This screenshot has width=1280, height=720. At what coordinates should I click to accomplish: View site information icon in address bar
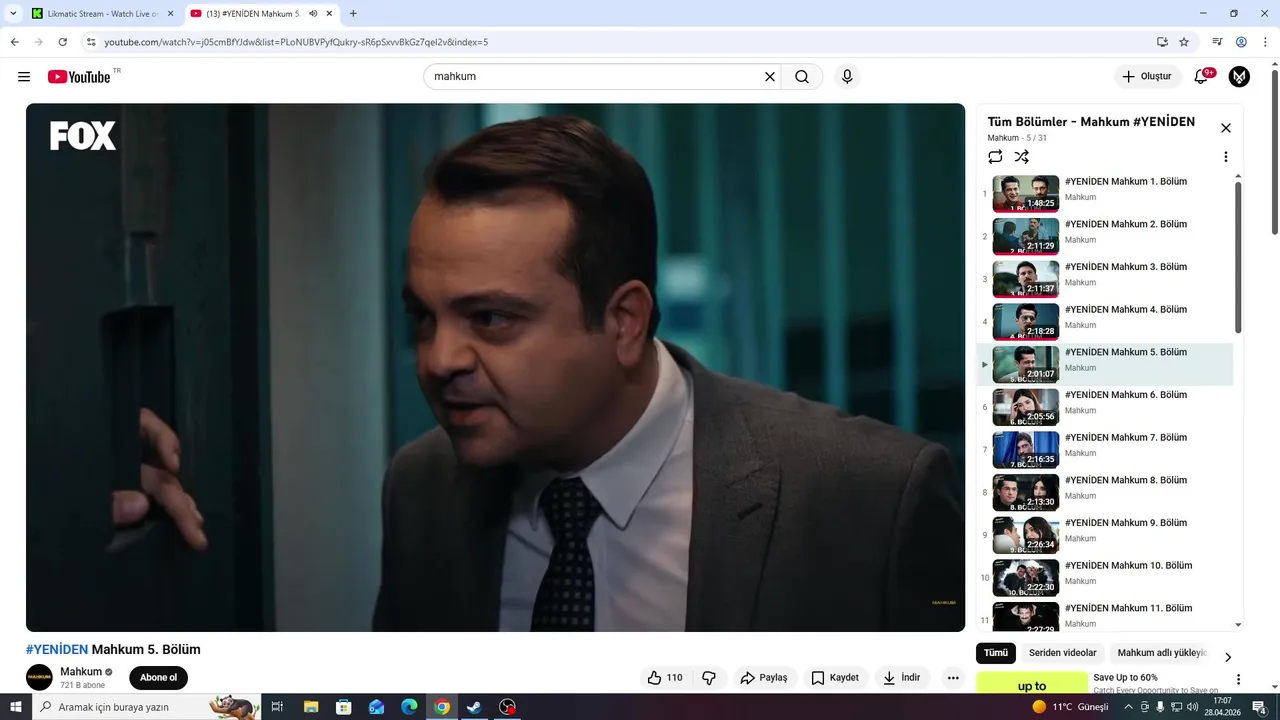(x=91, y=42)
